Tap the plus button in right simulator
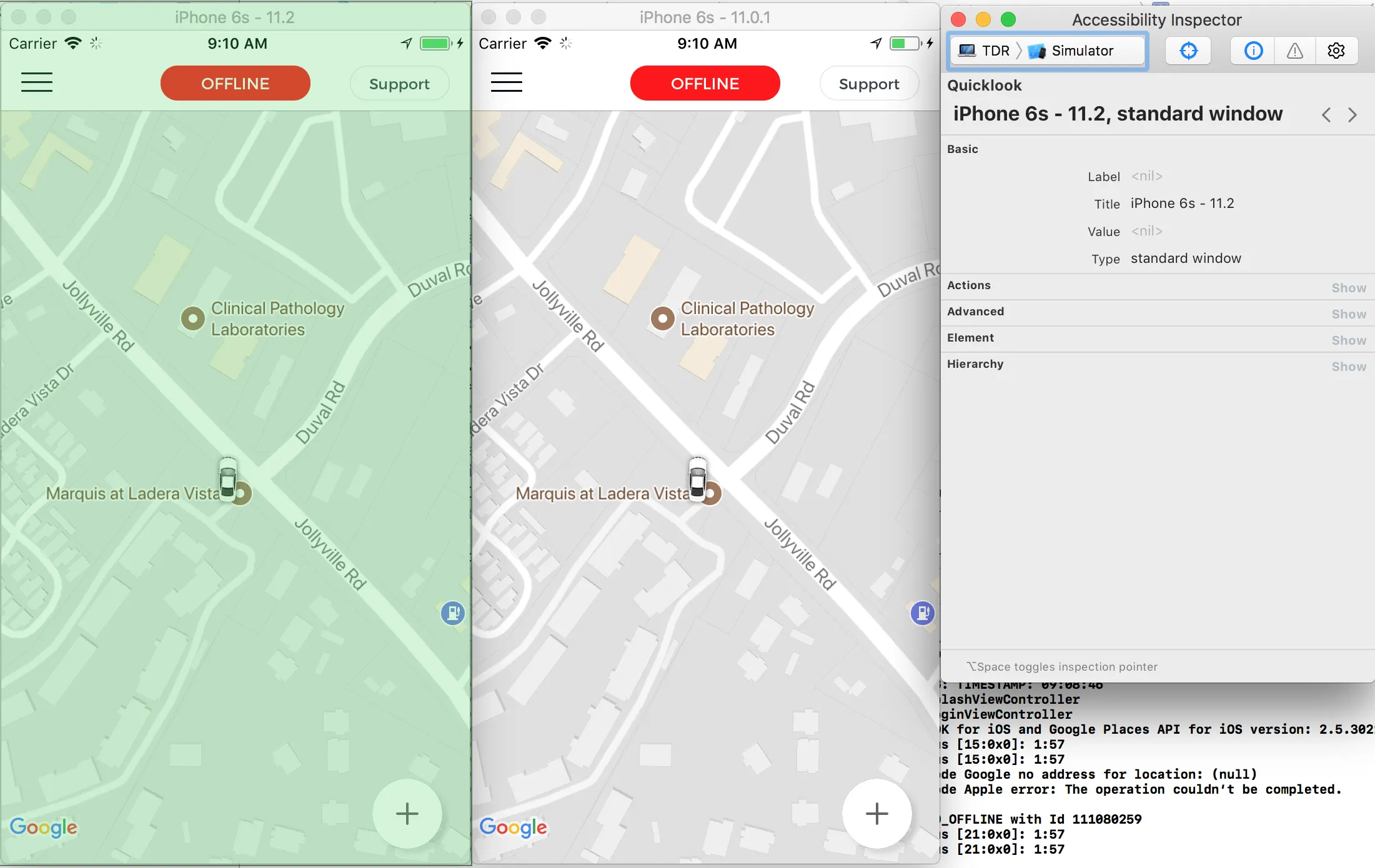This screenshot has width=1375, height=868. click(876, 813)
